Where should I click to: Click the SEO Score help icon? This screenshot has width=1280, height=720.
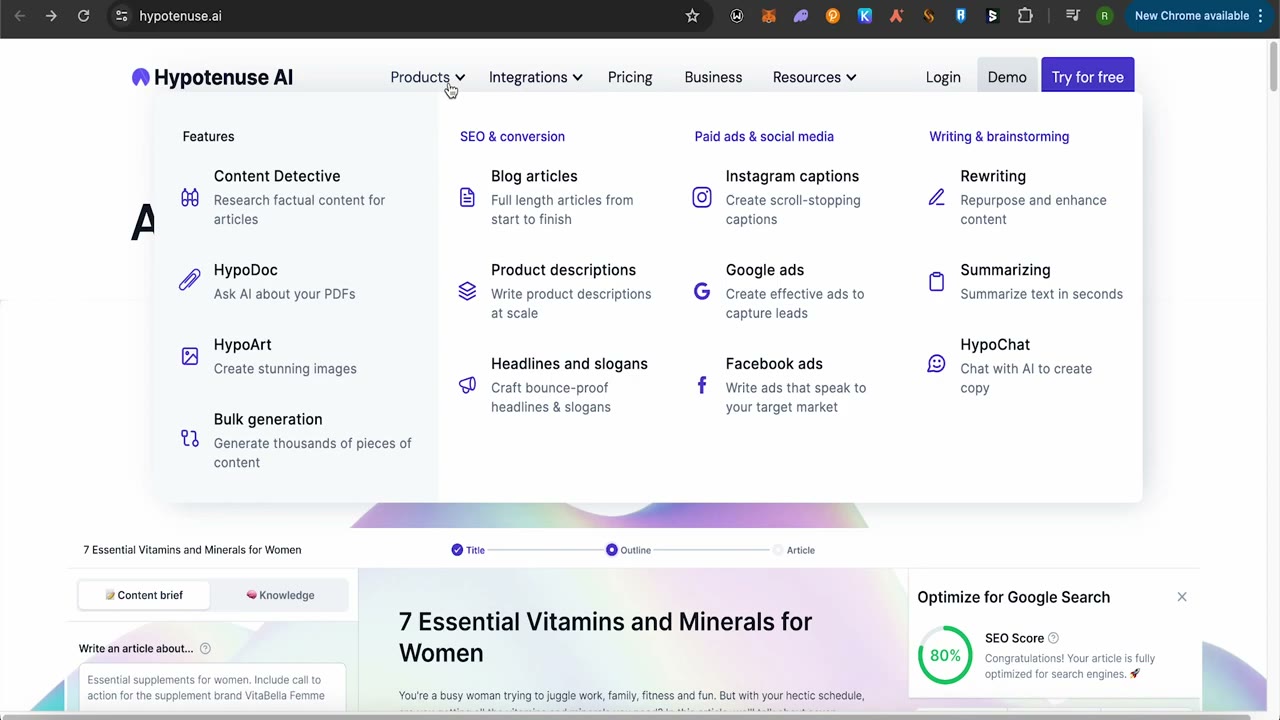1053,638
